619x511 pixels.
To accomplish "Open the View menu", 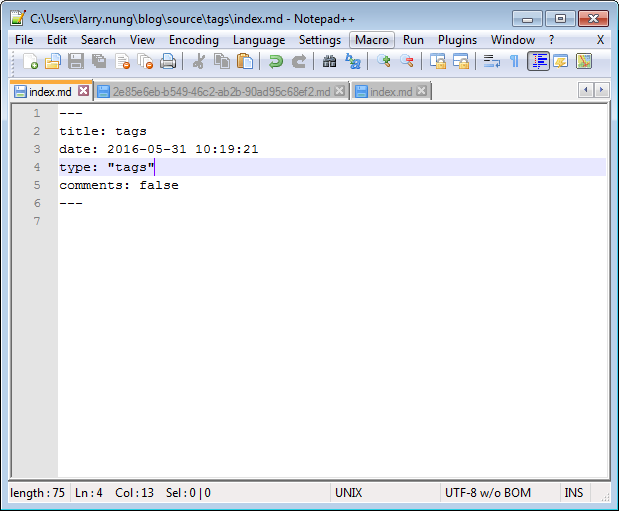I will 142,40.
